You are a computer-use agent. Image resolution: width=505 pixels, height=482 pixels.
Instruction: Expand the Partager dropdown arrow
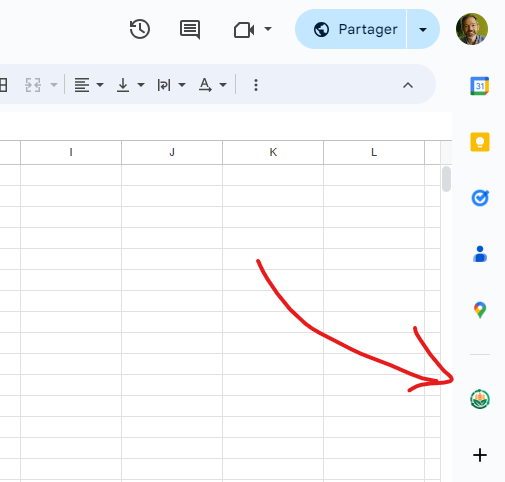pos(423,29)
